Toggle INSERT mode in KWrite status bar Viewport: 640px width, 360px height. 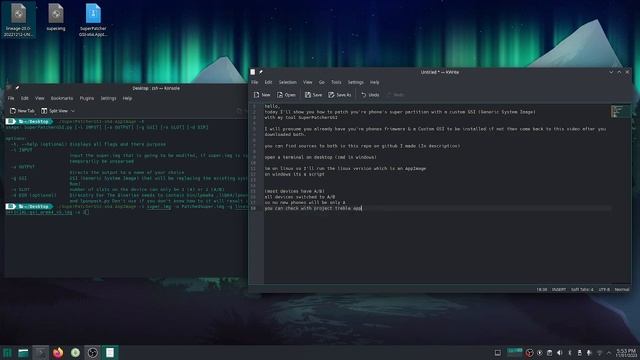point(559,289)
